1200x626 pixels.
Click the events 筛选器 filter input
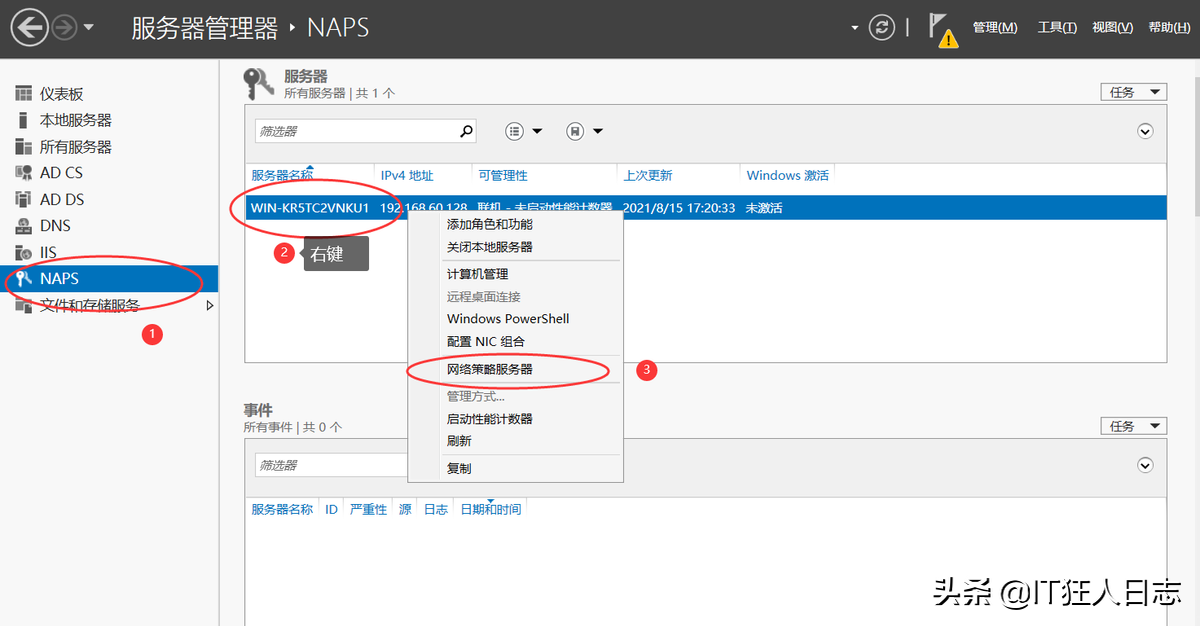click(x=331, y=465)
